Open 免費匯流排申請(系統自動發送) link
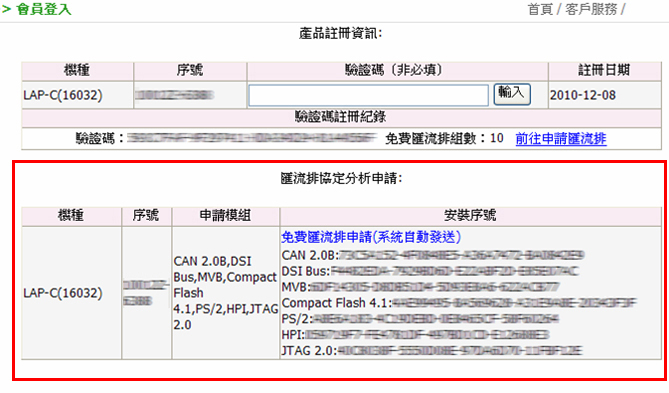669x393 pixels. coord(371,237)
